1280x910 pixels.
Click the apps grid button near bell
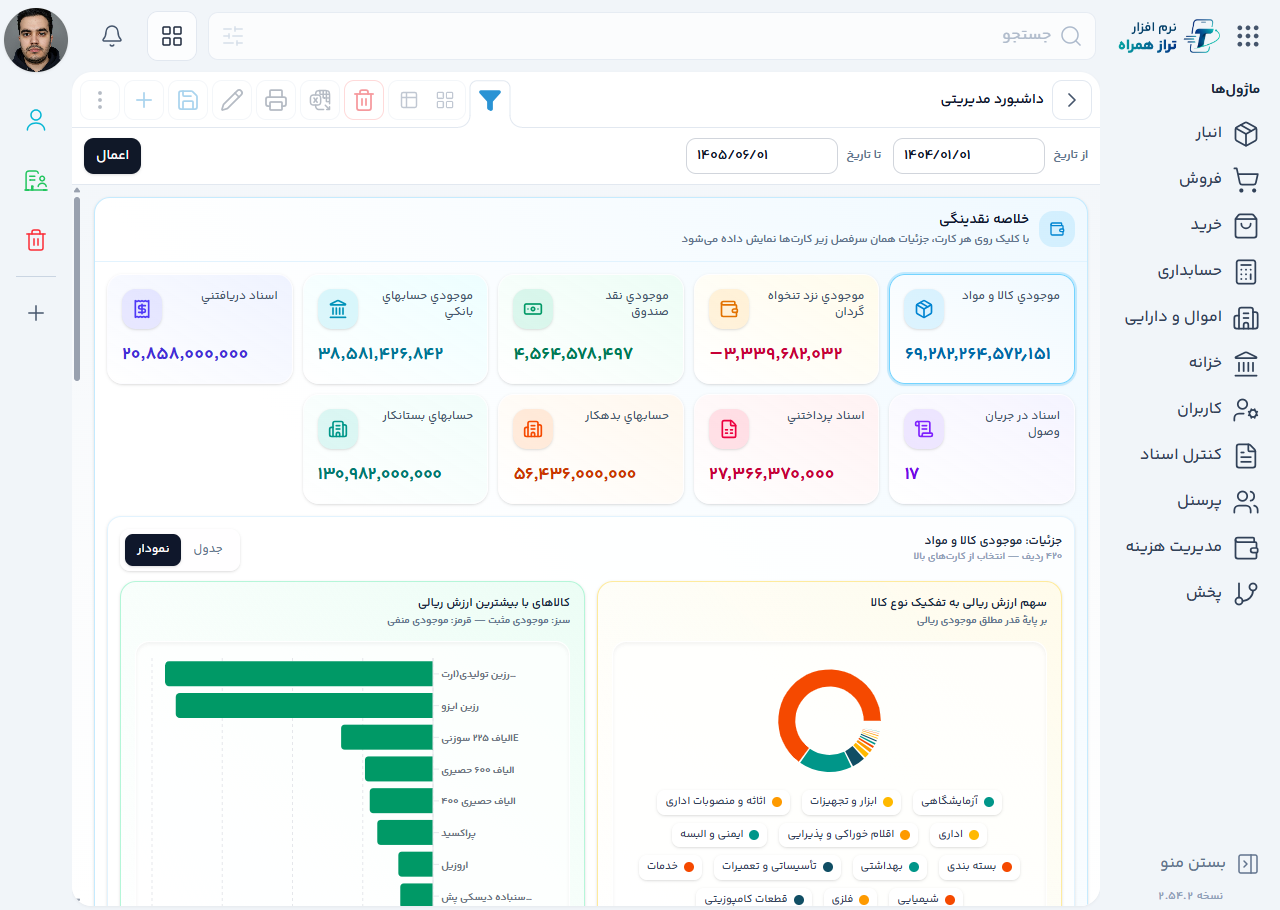172,36
